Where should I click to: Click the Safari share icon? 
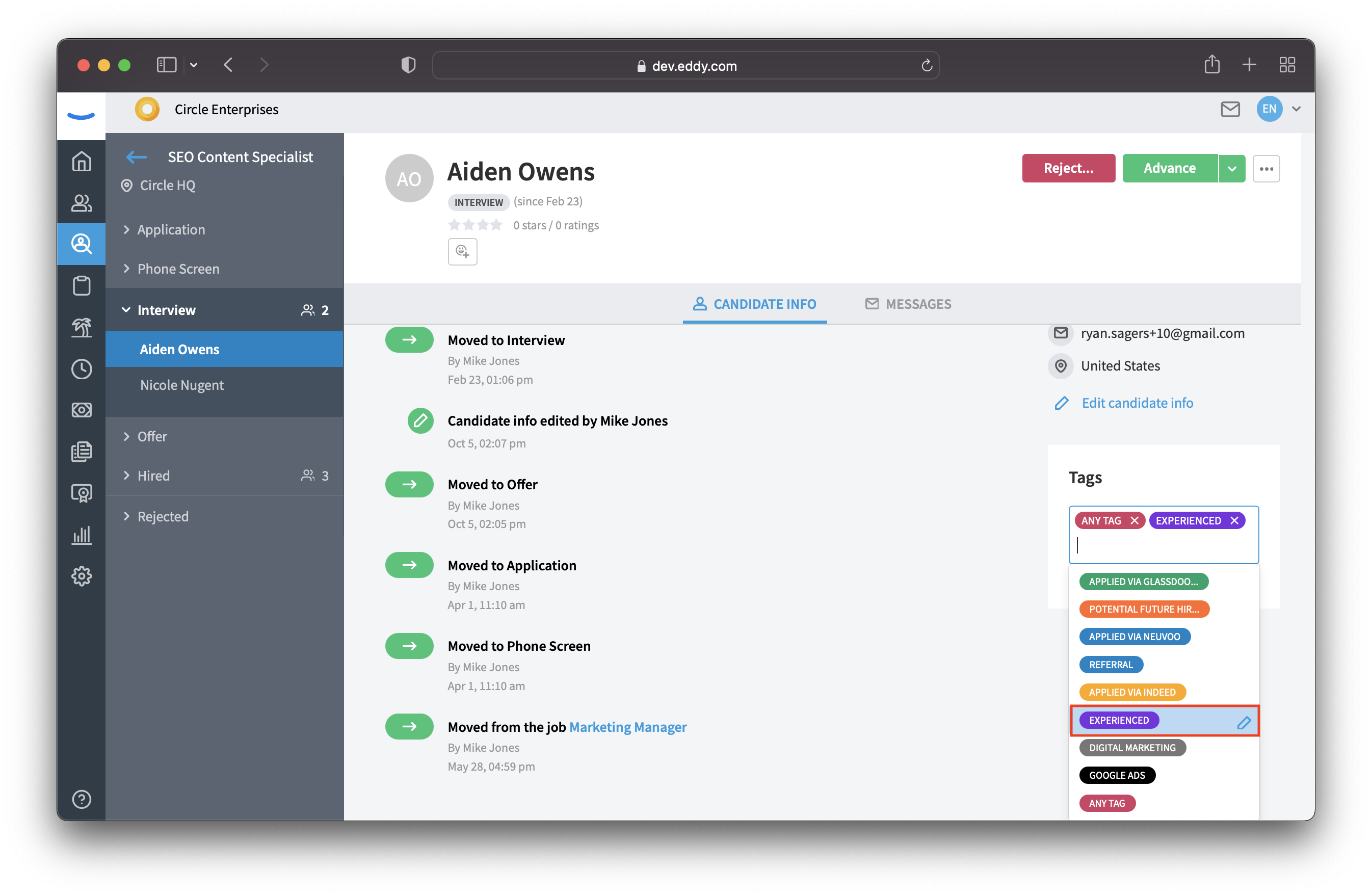(x=1212, y=65)
